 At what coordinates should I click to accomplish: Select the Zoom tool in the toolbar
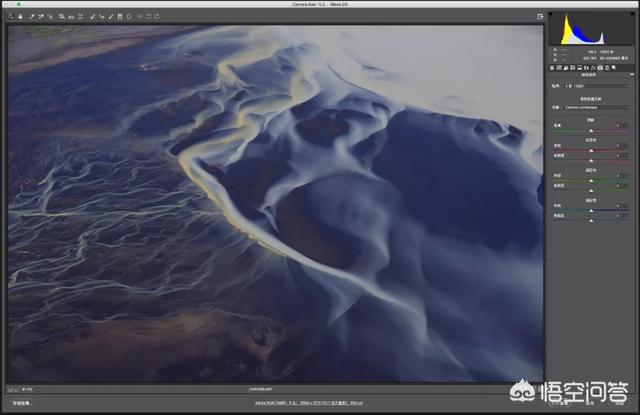11,17
